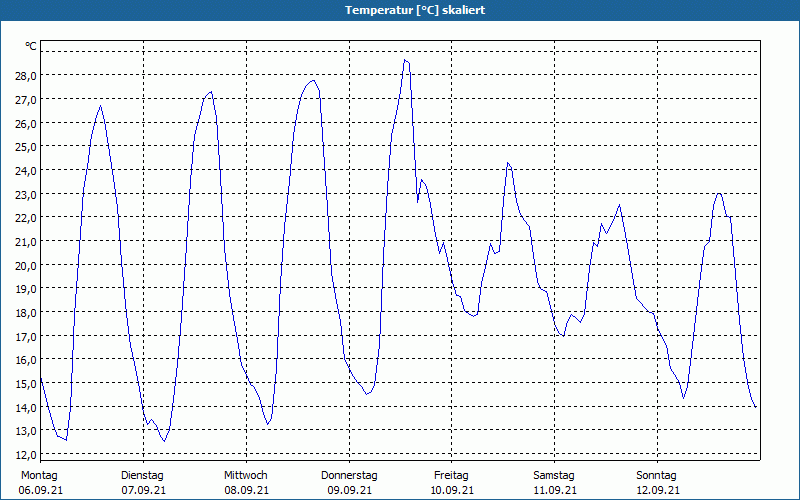Click the curve's peak on Montag
This screenshot has height=500, width=800.
click(x=100, y=106)
